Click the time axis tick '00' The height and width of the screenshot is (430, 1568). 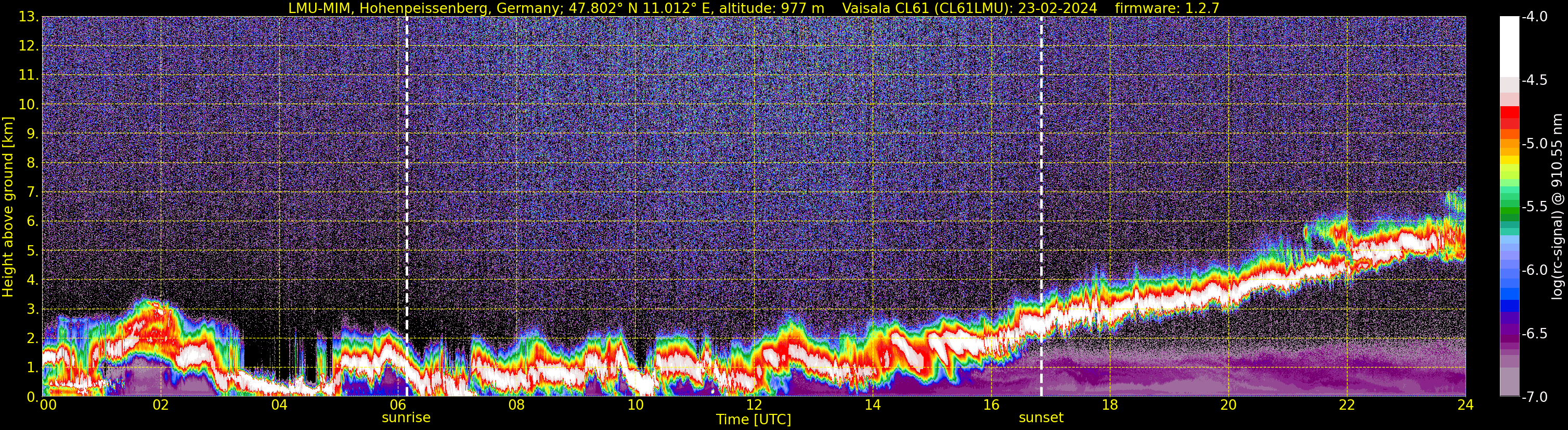[47, 405]
